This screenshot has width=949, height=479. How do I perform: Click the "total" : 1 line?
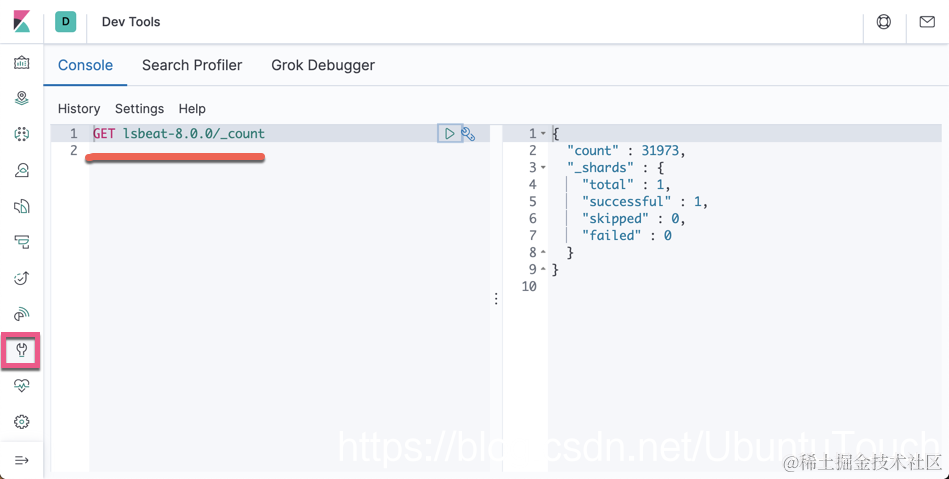(626, 184)
